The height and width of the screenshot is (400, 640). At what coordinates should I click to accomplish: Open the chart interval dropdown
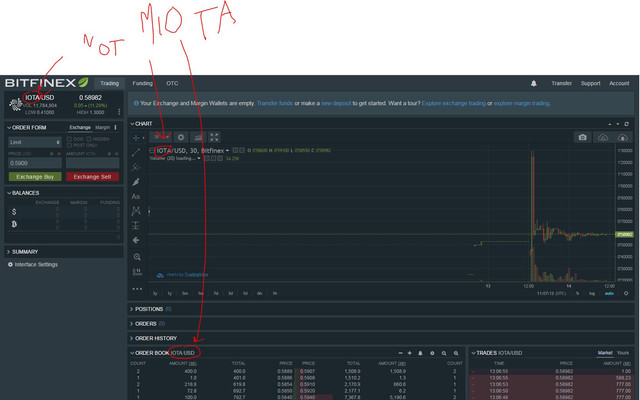pos(160,137)
